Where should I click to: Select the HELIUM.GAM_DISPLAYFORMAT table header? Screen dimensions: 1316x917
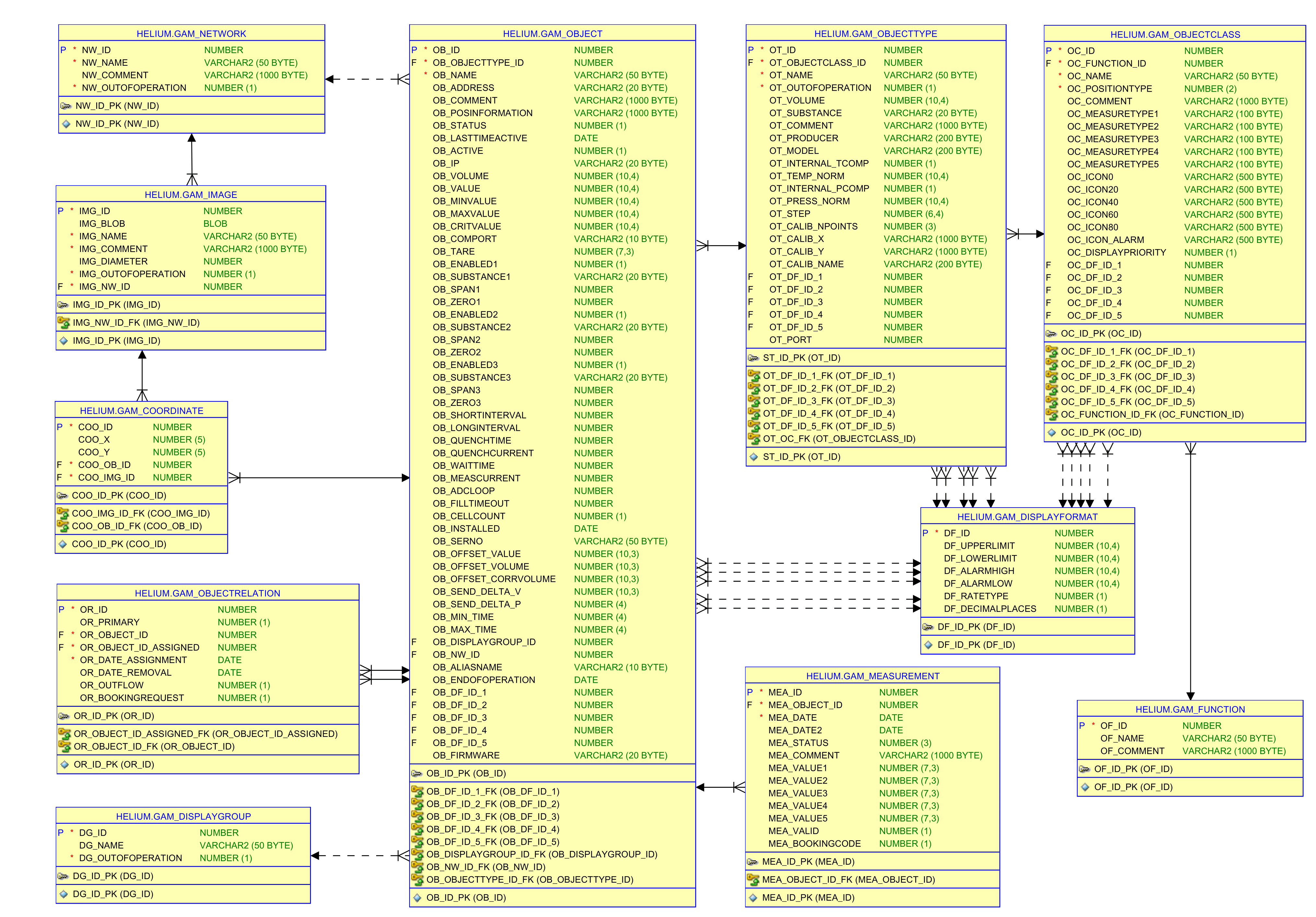(1027, 517)
